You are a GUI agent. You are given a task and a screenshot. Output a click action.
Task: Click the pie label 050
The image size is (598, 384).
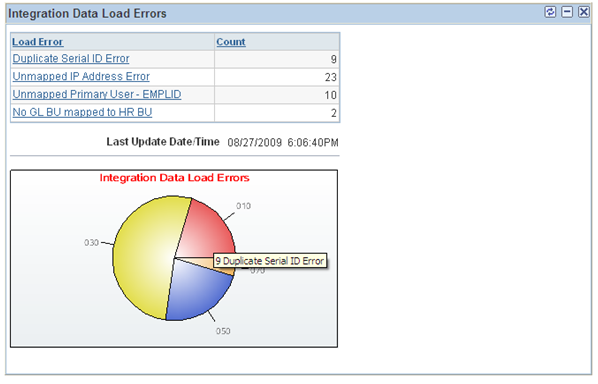tap(223, 331)
